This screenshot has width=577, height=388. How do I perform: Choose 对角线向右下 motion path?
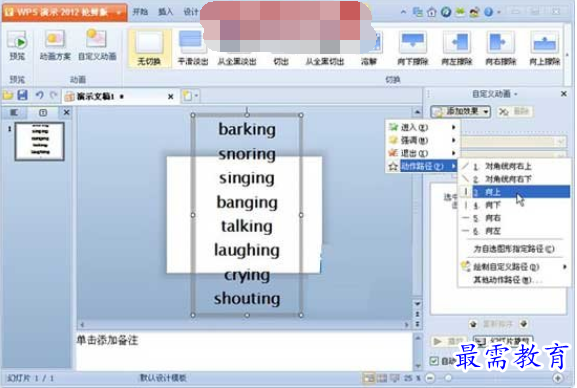pos(514,179)
